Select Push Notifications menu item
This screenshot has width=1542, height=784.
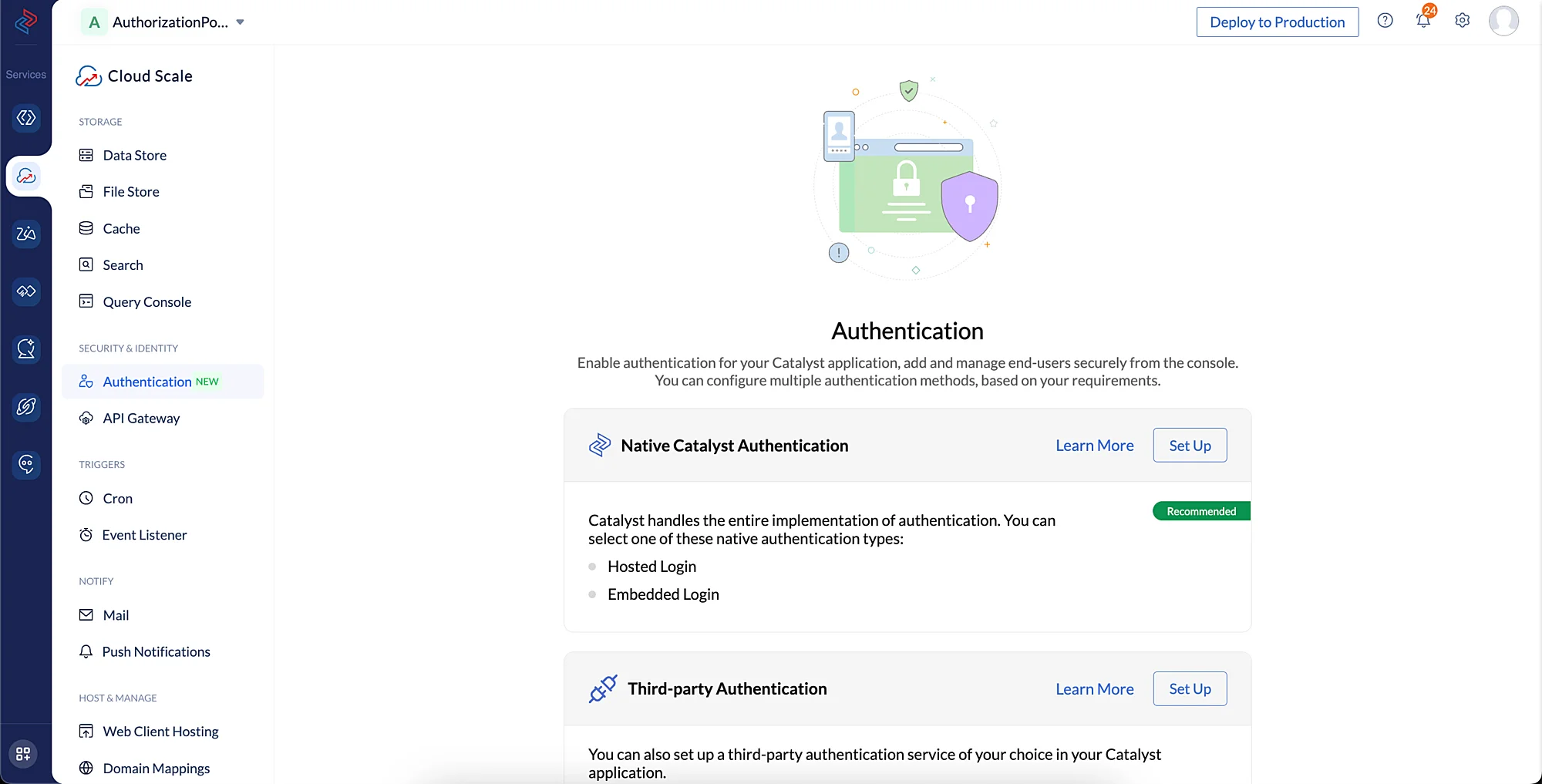click(156, 652)
